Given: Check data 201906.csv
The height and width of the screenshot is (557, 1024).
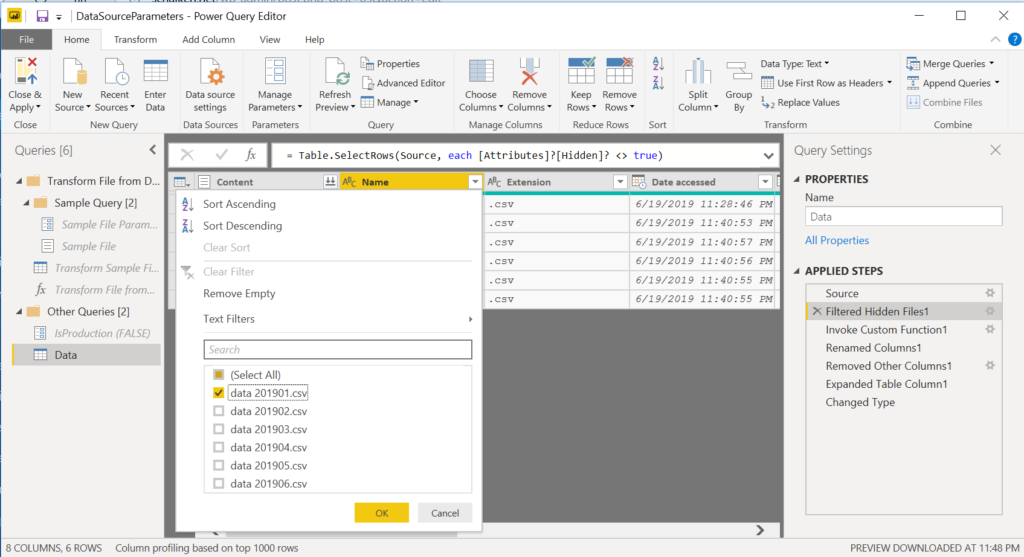Looking at the screenshot, I should coord(219,484).
